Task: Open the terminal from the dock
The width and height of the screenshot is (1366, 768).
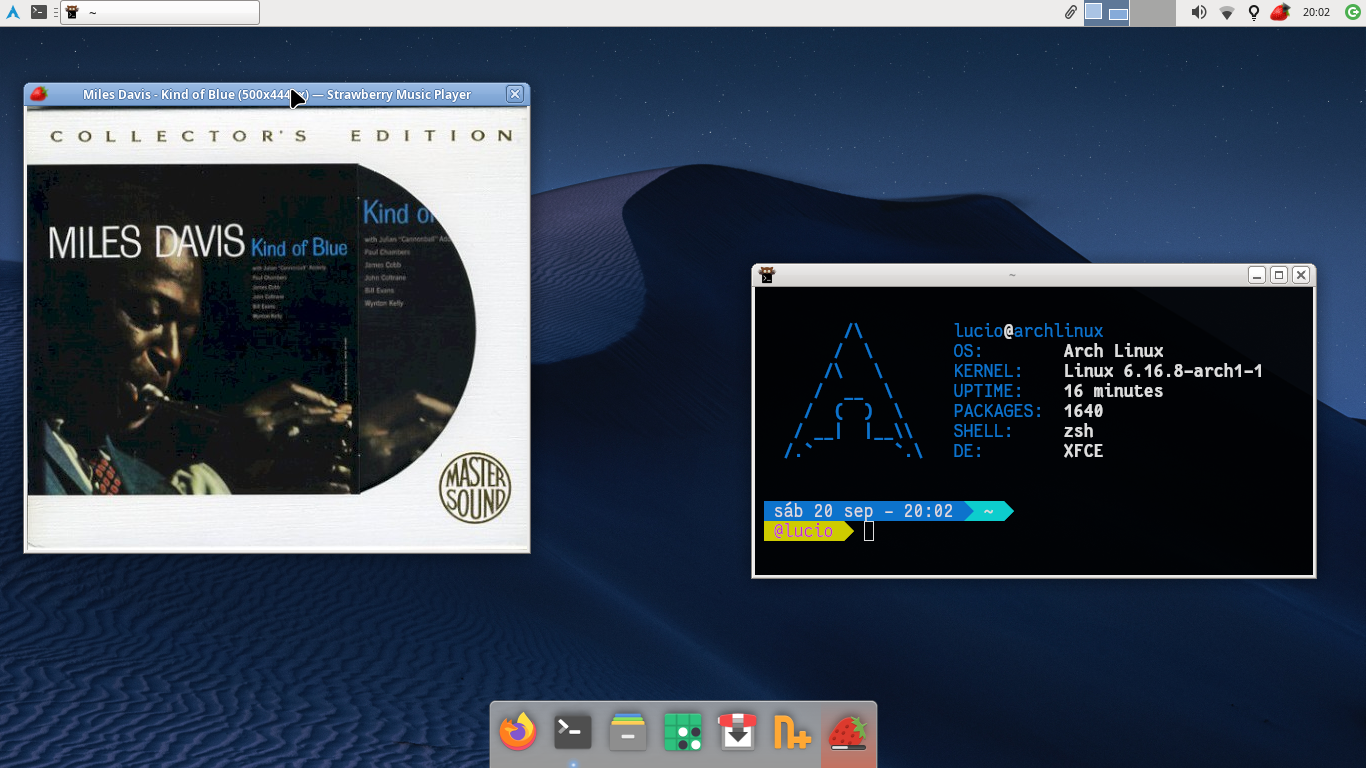Action: (573, 732)
